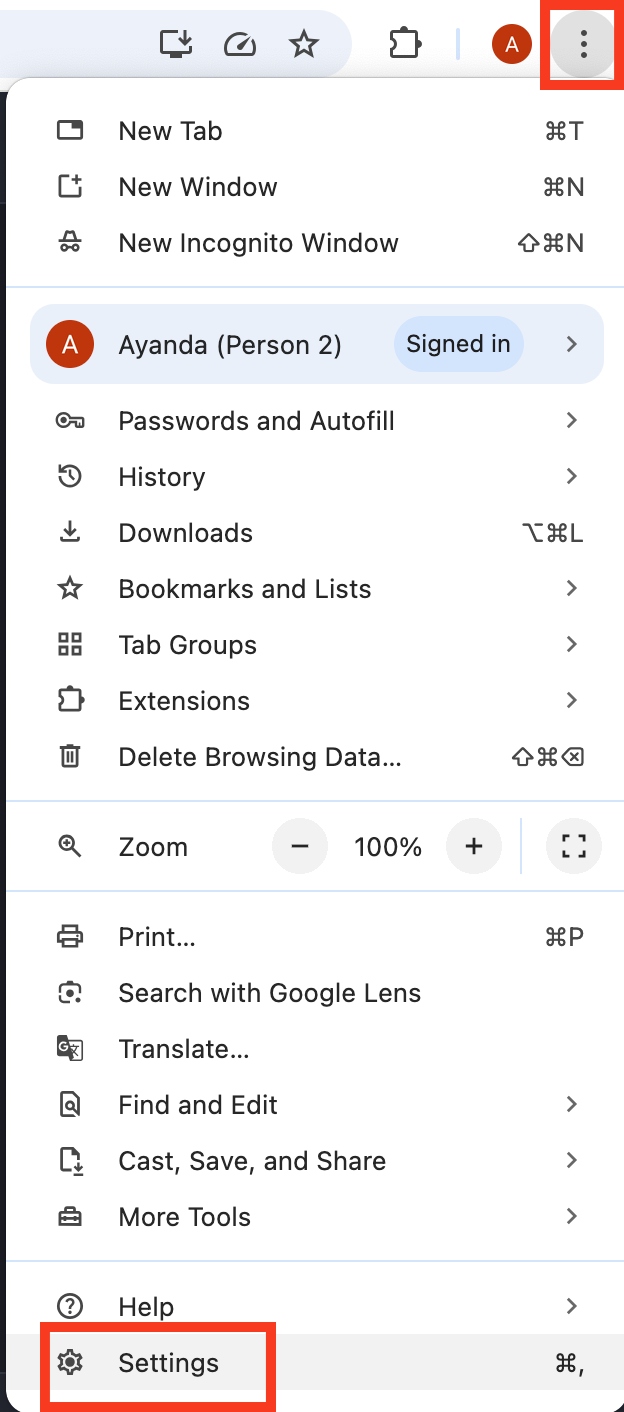Viewport: 624px width, 1412px height.
Task: Select the performance speedometer icon
Action: pyautogui.click(x=240, y=43)
